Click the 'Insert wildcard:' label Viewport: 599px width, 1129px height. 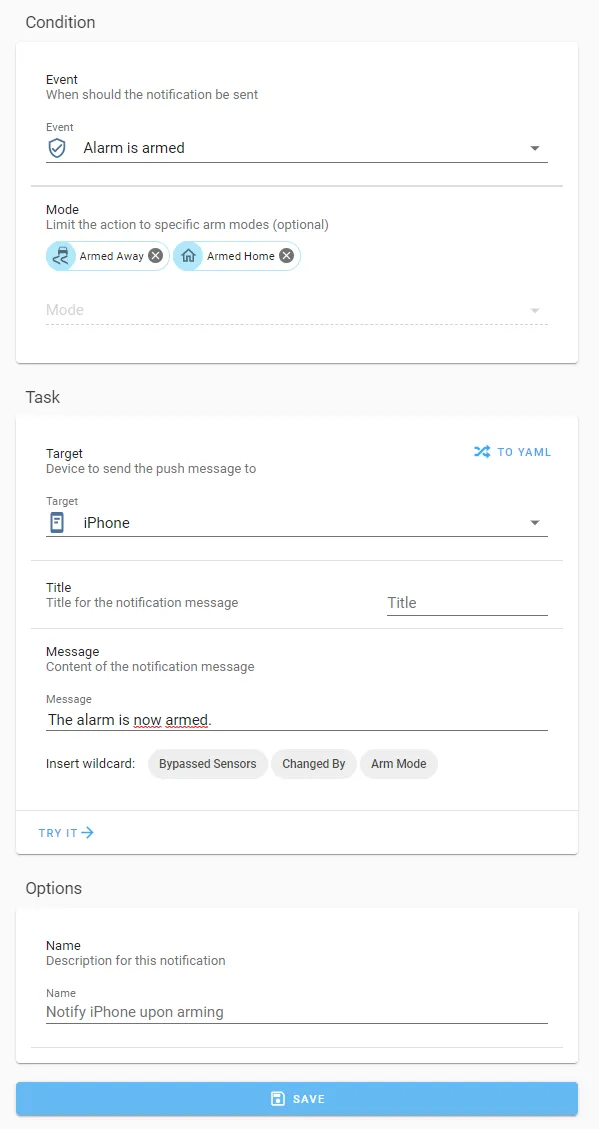point(91,764)
